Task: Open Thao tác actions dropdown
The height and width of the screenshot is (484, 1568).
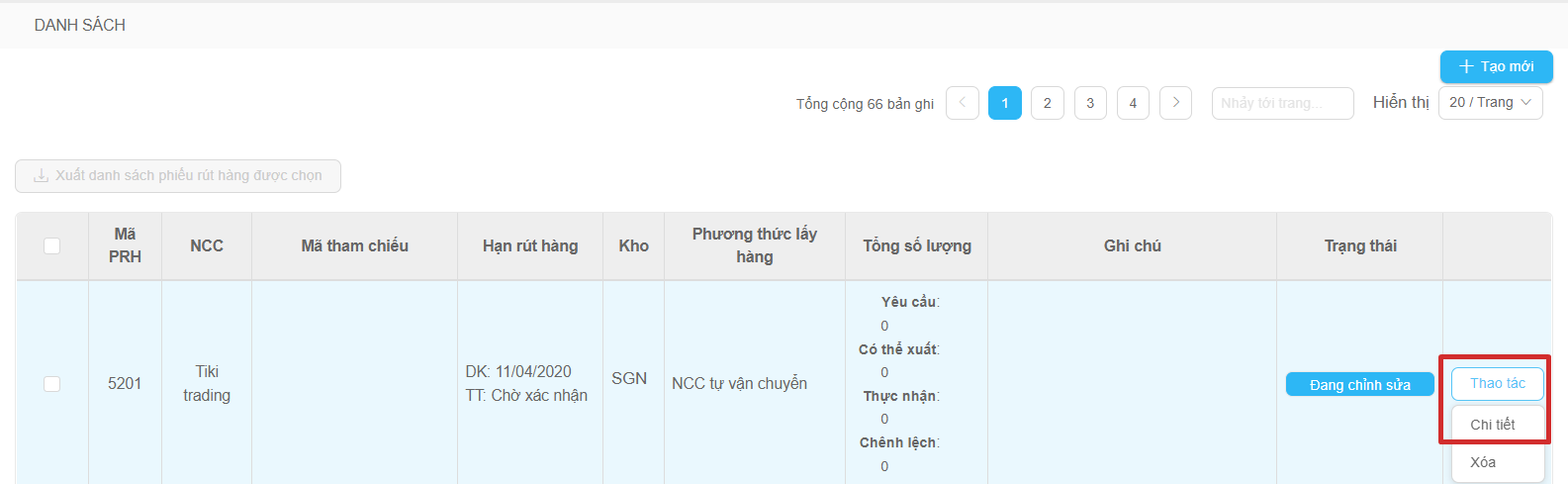Action: 1498,383
